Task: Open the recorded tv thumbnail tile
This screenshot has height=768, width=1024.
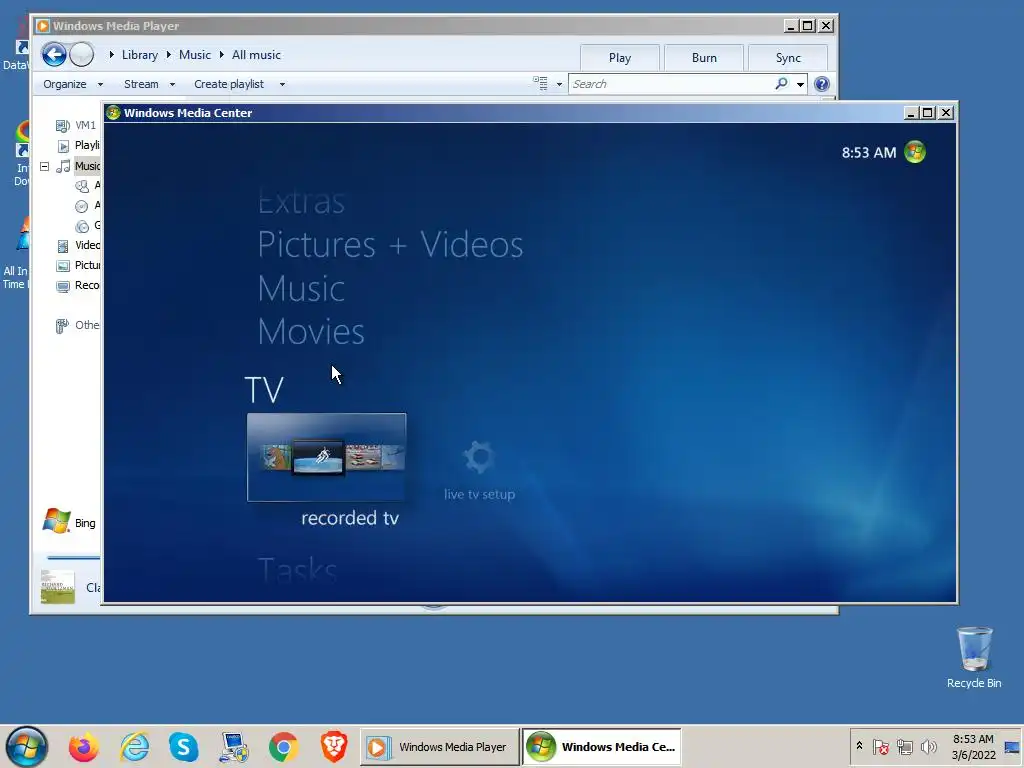Action: click(x=327, y=457)
